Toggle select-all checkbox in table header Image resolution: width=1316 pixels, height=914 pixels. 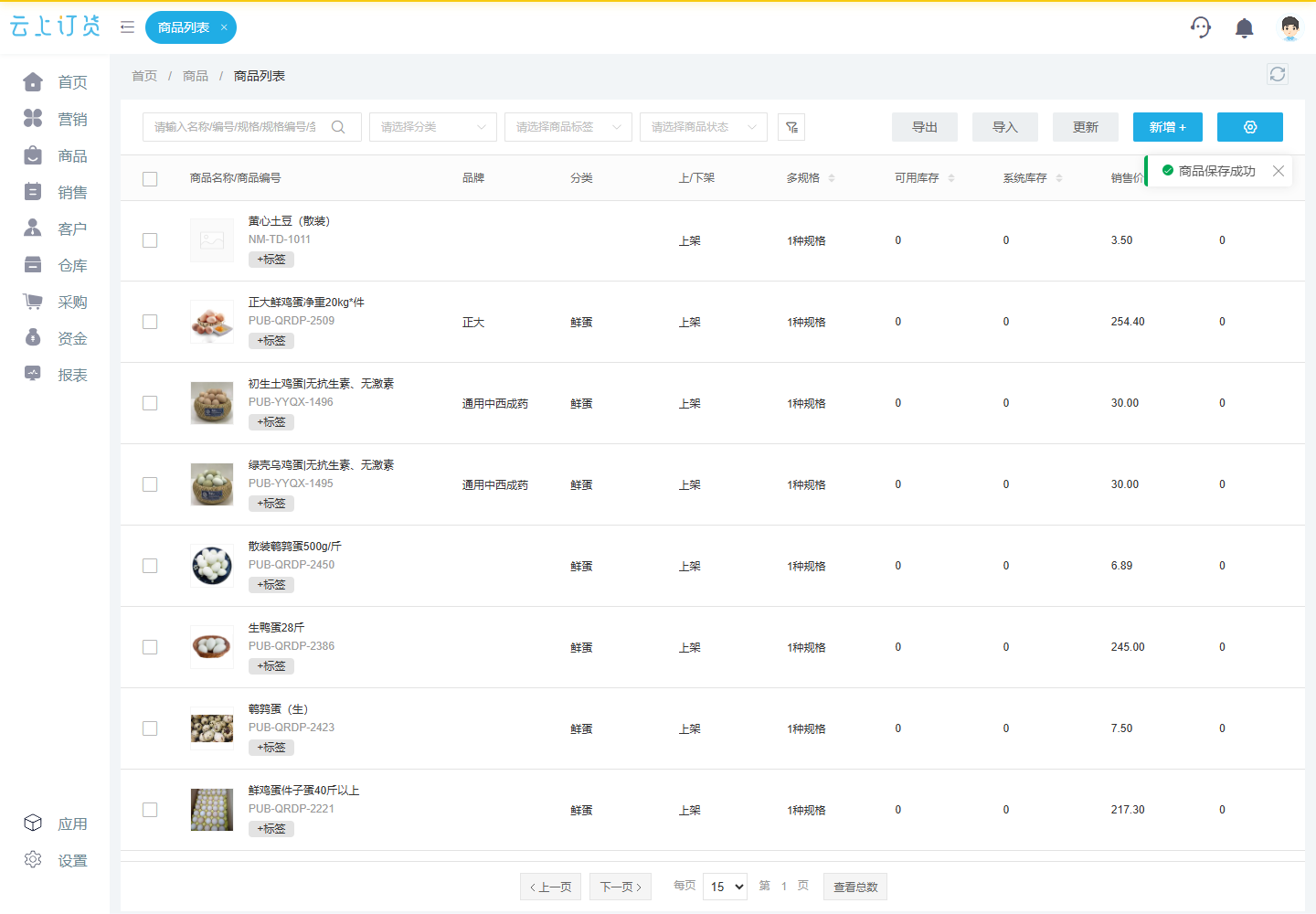coord(150,179)
